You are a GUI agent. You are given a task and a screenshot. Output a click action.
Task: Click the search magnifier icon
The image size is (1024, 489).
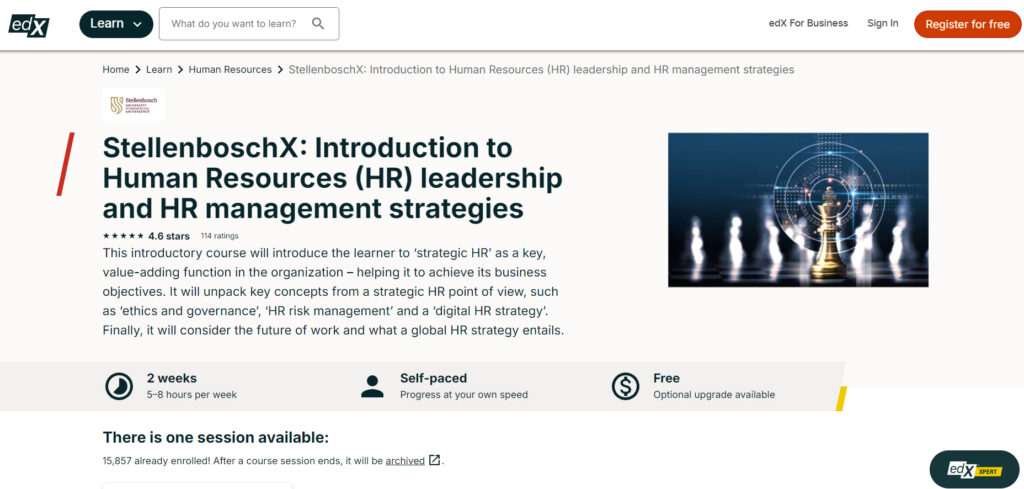click(318, 24)
